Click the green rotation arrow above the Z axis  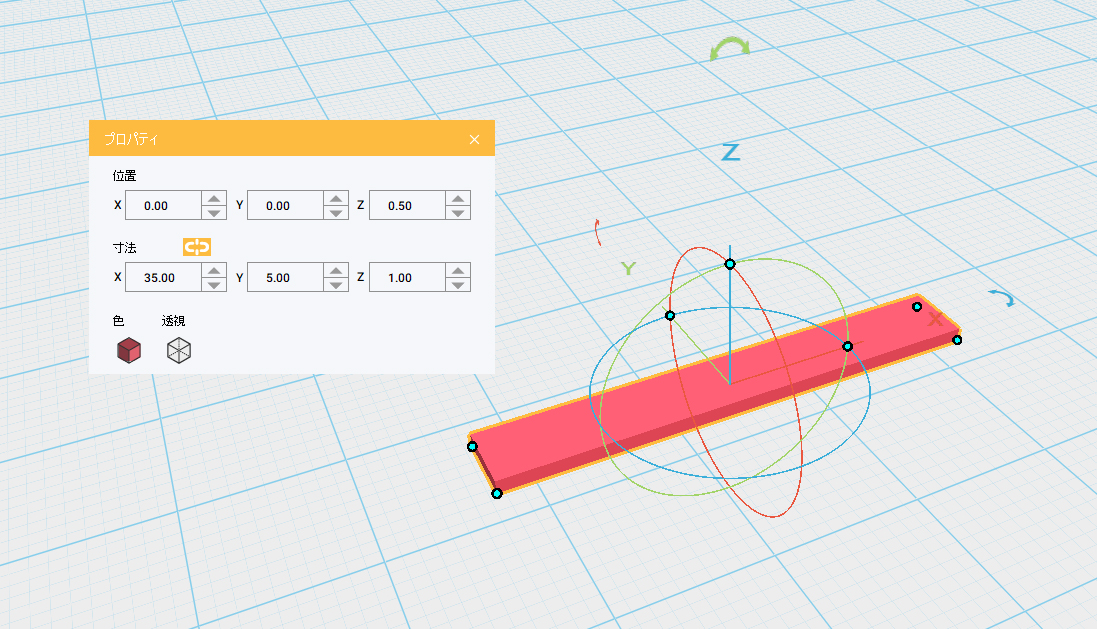pos(729,49)
